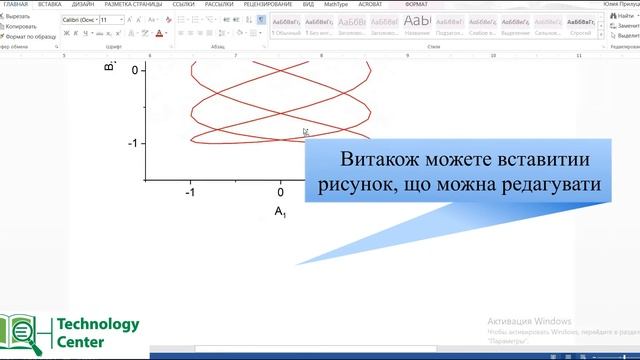Switch to the ДИЗАЙН tab
The width and height of the screenshot is (640, 360).
[83, 4]
